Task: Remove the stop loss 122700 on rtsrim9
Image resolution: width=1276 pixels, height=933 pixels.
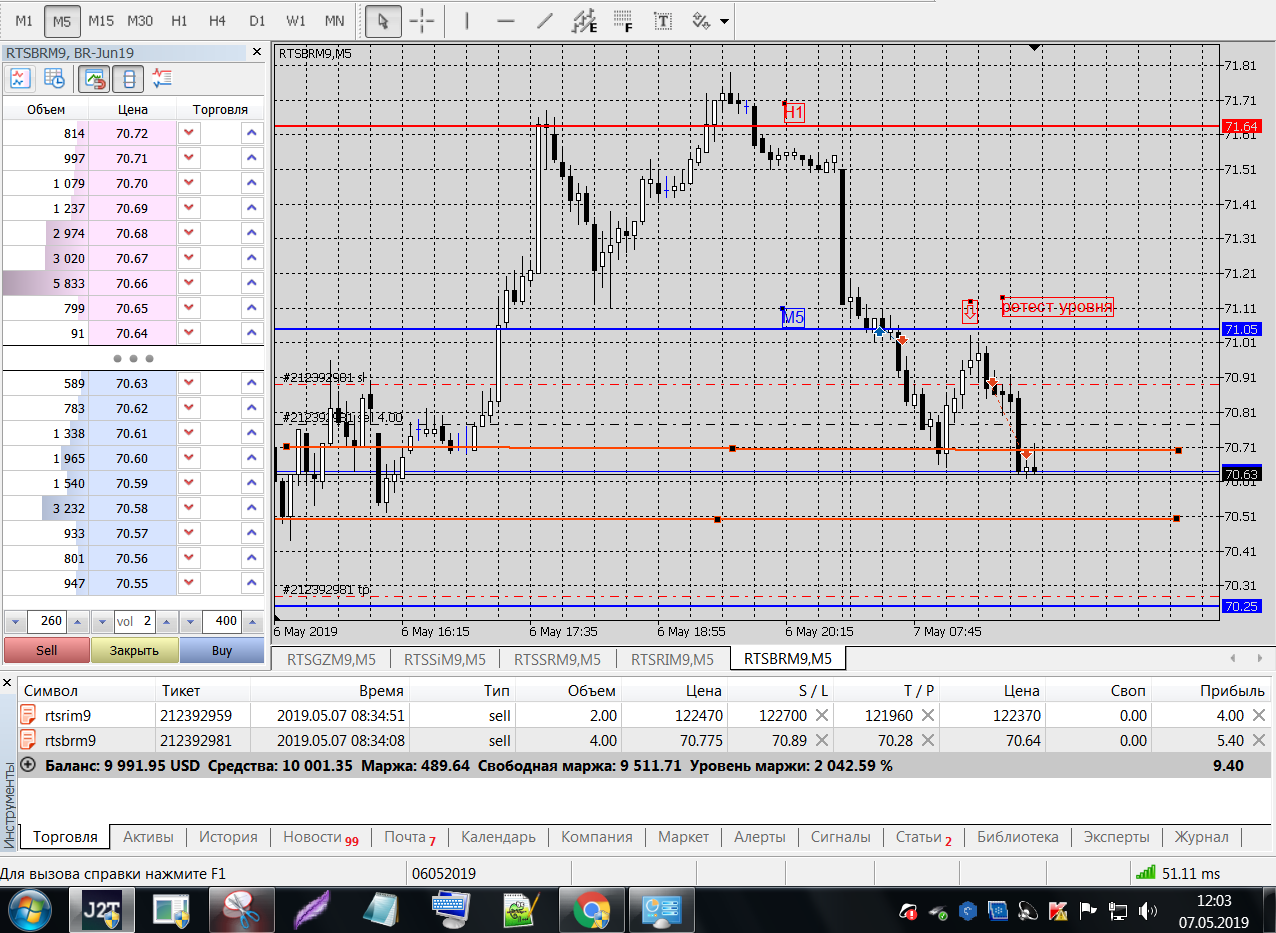Action: [822, 715]
